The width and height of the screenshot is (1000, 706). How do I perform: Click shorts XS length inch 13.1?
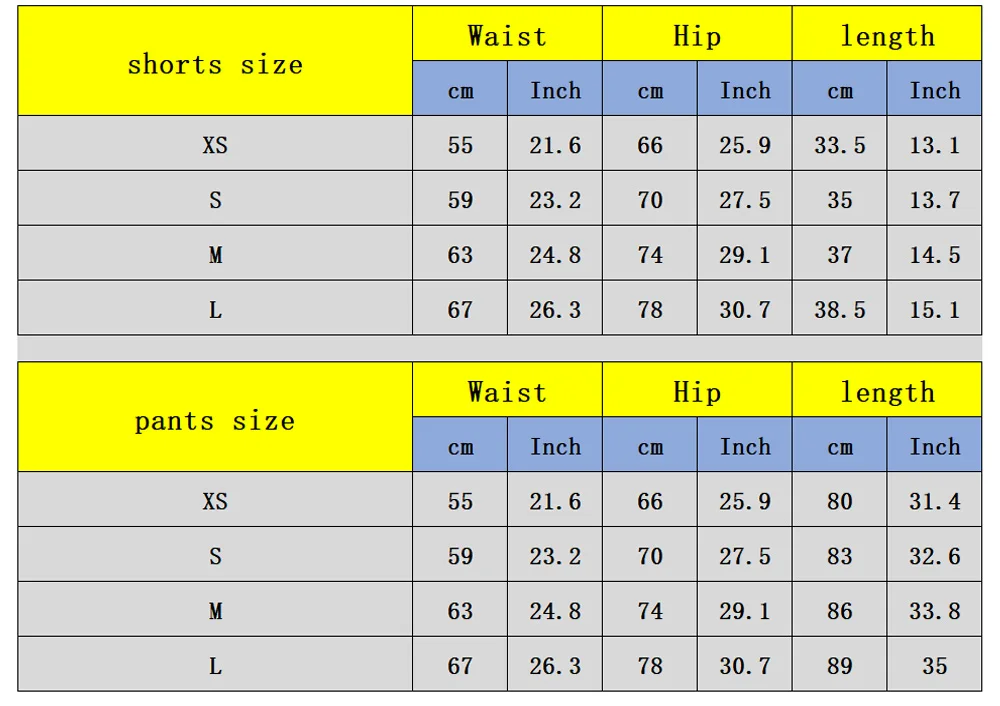[934, 143]
